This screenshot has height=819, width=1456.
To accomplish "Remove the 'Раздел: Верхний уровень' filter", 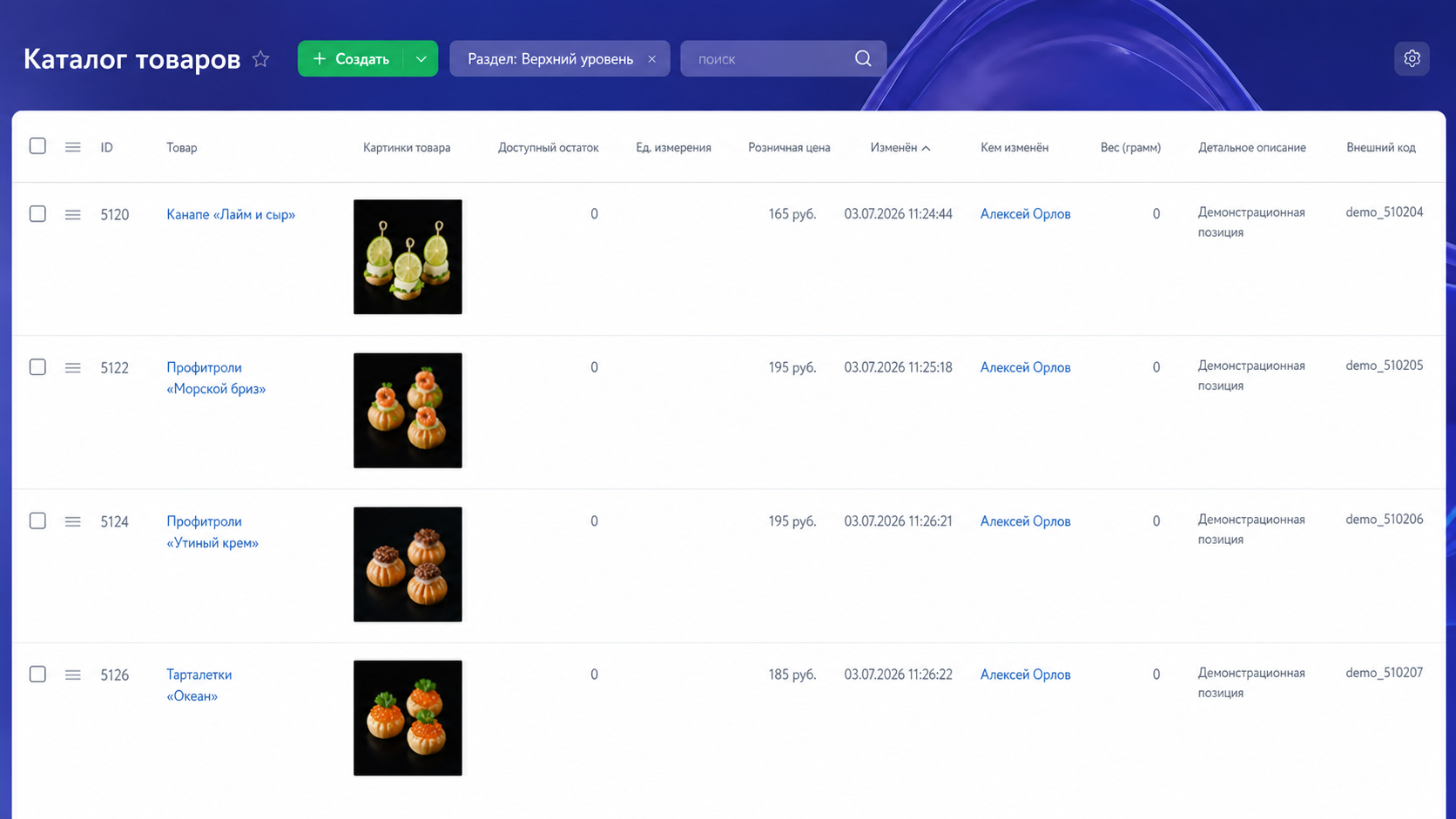I will pyautogui.click(x=651, y=59).
